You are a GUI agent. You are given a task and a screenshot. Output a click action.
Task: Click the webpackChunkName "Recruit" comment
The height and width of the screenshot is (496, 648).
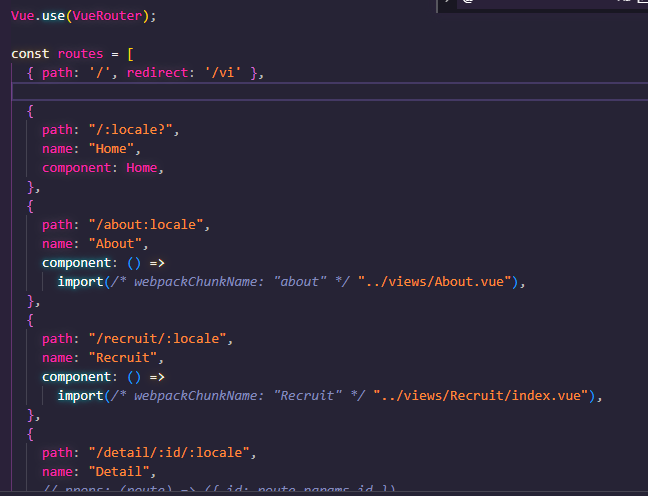(238, 396)
